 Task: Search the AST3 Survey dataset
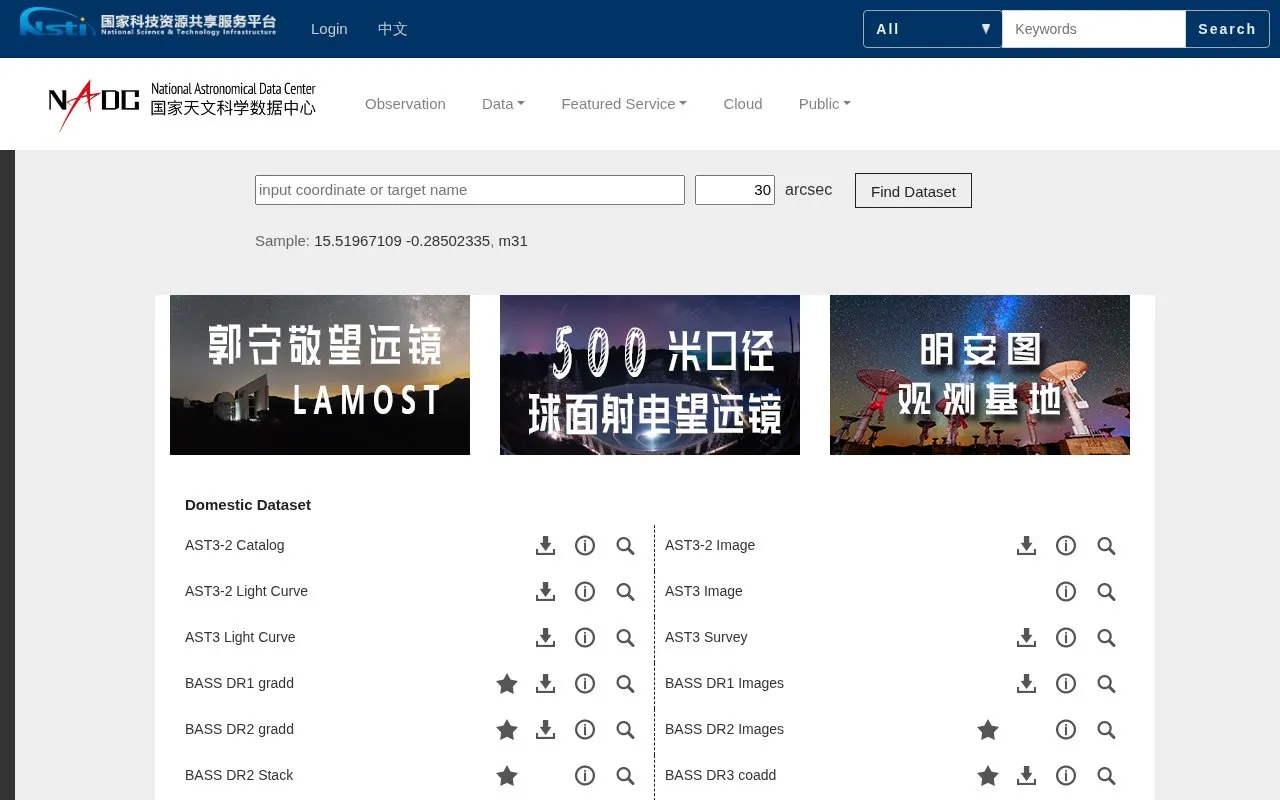[1106, 637]
